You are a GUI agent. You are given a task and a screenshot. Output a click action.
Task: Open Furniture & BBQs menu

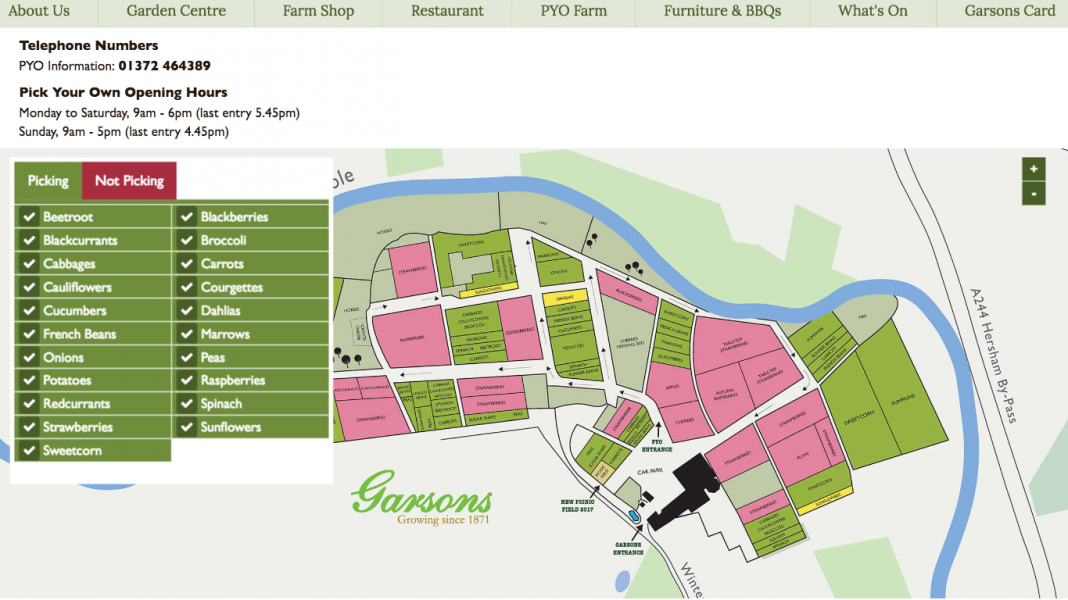723,11
